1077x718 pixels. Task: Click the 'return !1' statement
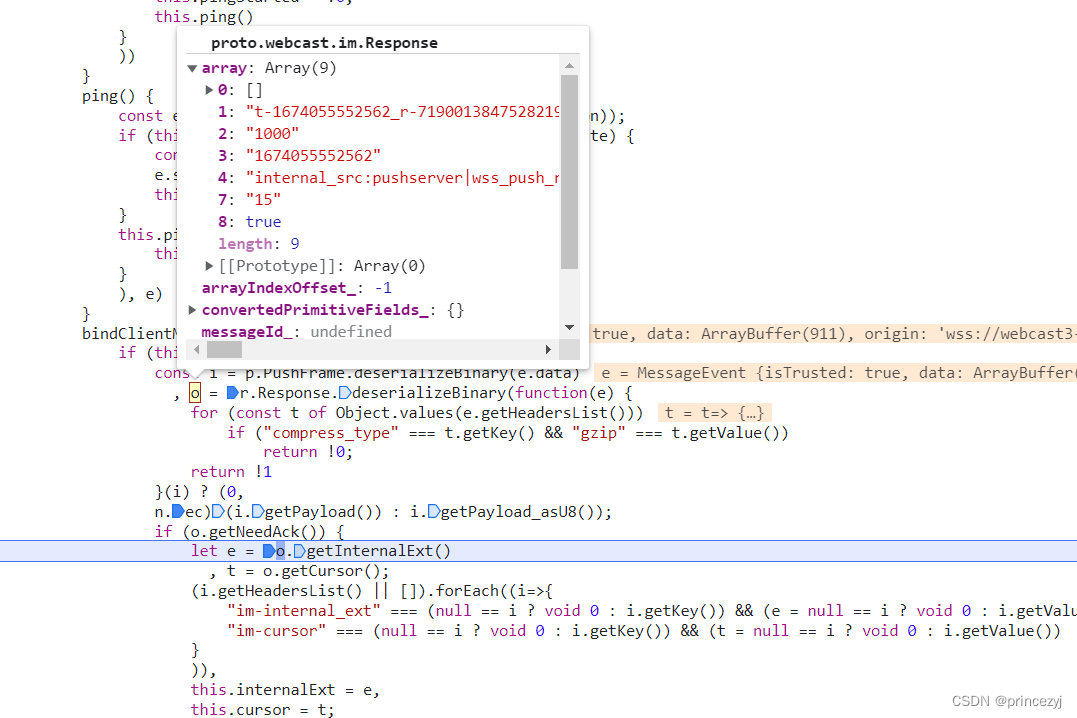(x=231, y=472)
